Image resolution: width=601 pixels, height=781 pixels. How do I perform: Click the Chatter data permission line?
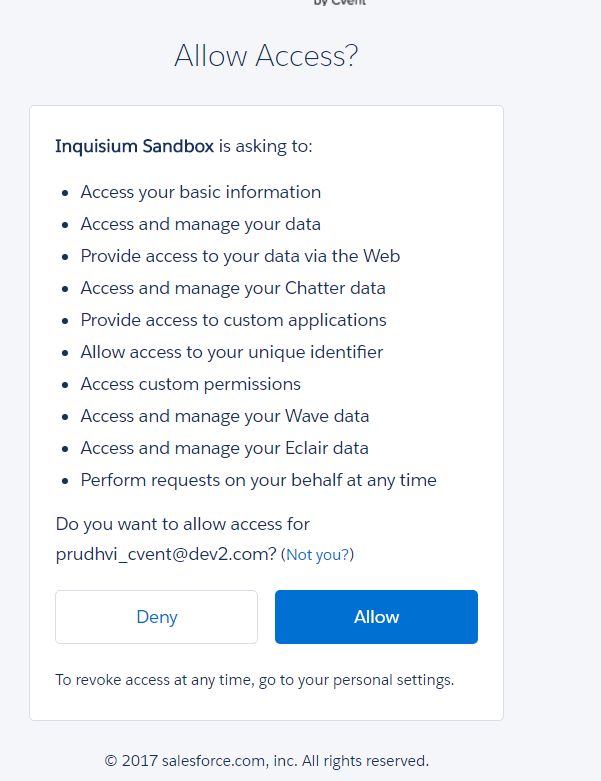pos(232,288)
